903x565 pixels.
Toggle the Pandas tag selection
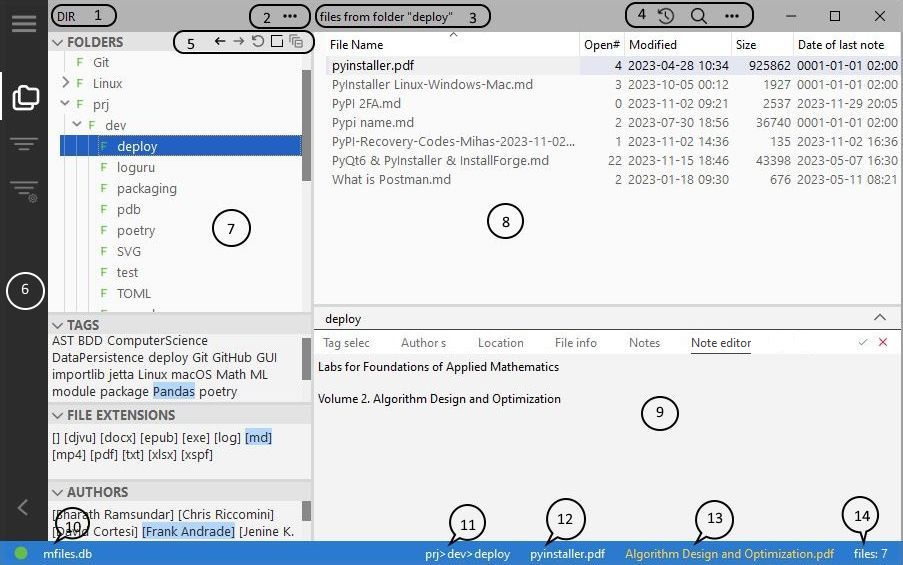[x=174, y=392]
